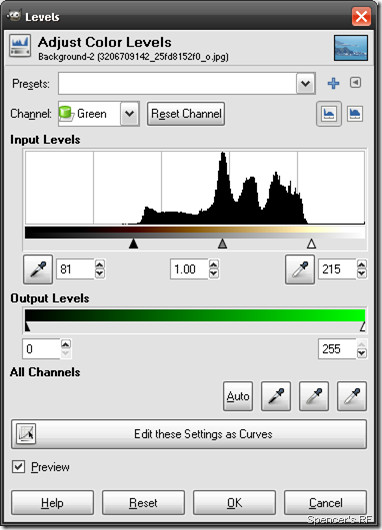Click the Presets text field
382x530 pixels.
click(x=177, y=83)
